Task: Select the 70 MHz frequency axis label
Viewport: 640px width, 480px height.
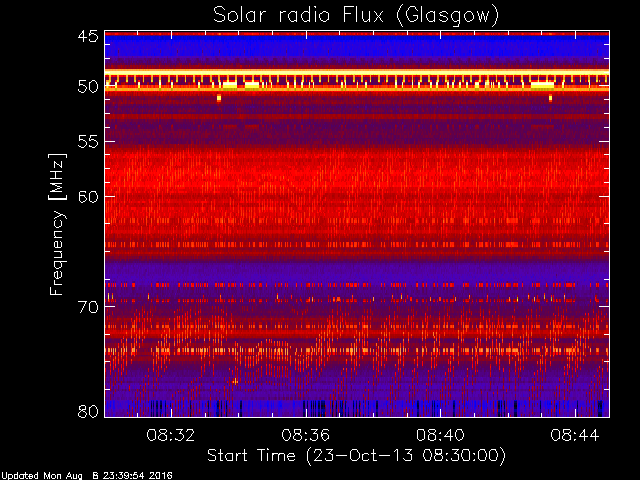Action: pyautogui.click(x=88, y=307)
